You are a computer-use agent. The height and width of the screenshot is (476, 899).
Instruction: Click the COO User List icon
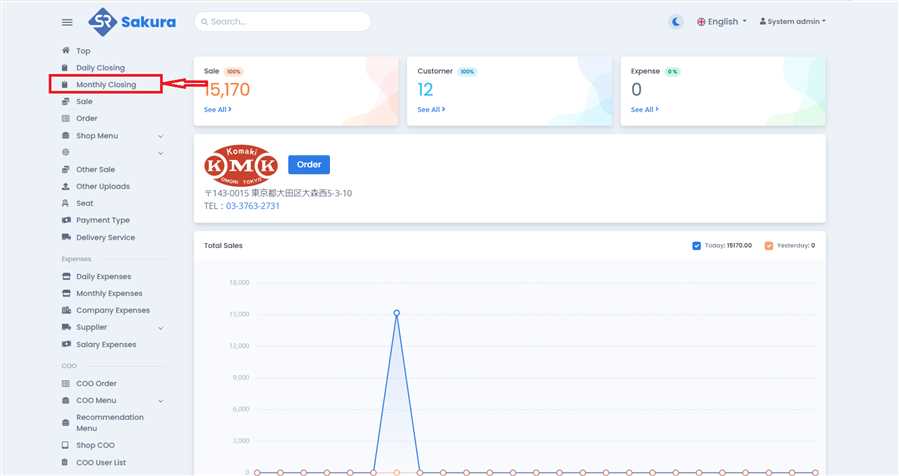(66, 462)
